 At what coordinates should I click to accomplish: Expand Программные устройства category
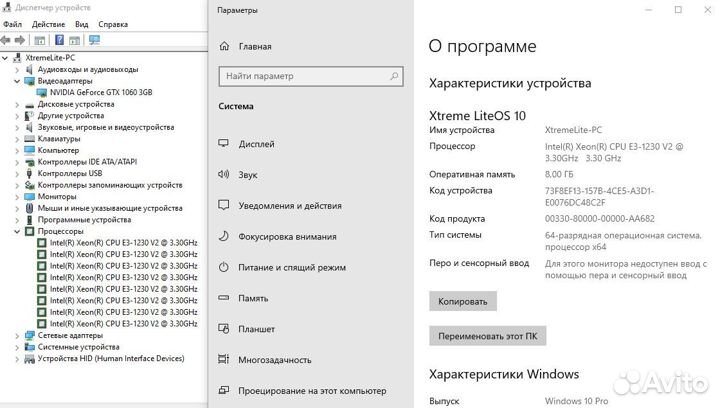pyautogui.click(x=17, y=220)
